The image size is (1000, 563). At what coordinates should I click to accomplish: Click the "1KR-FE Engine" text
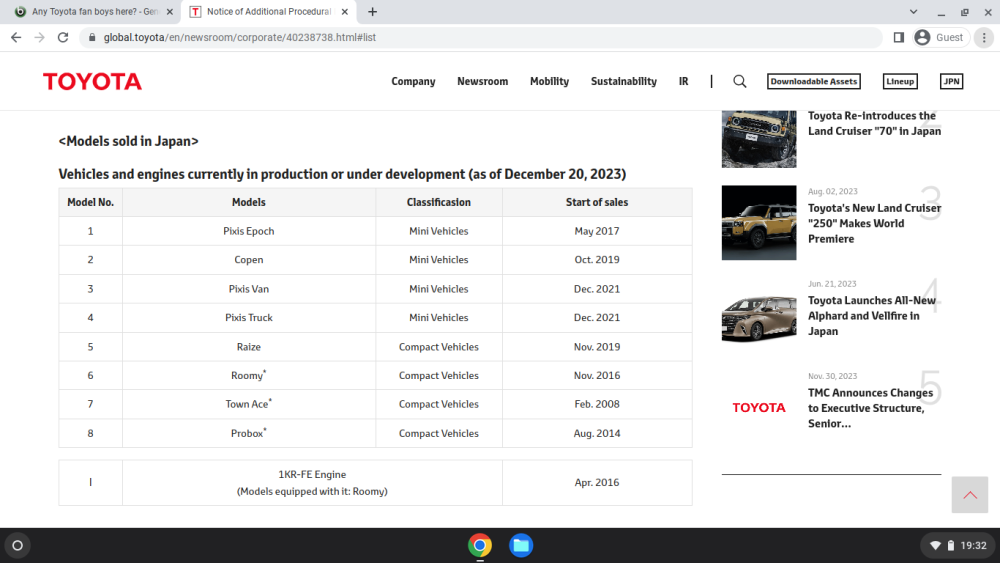(x=312, y=474)
